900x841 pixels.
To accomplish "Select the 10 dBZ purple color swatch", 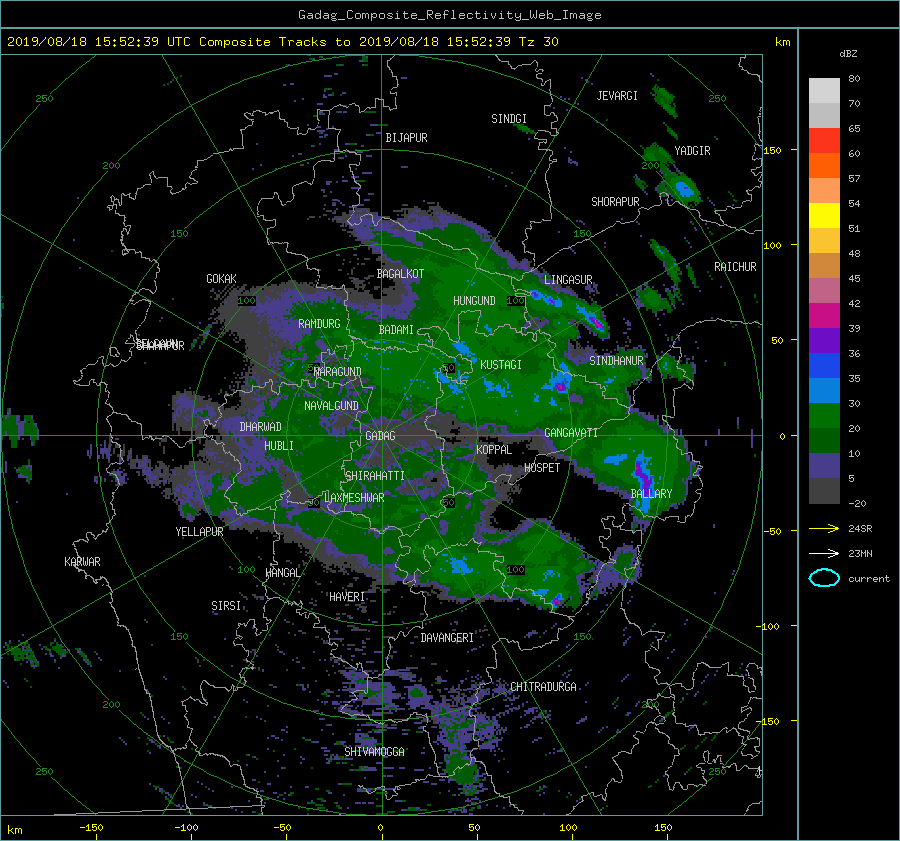I will pos(824,465).
